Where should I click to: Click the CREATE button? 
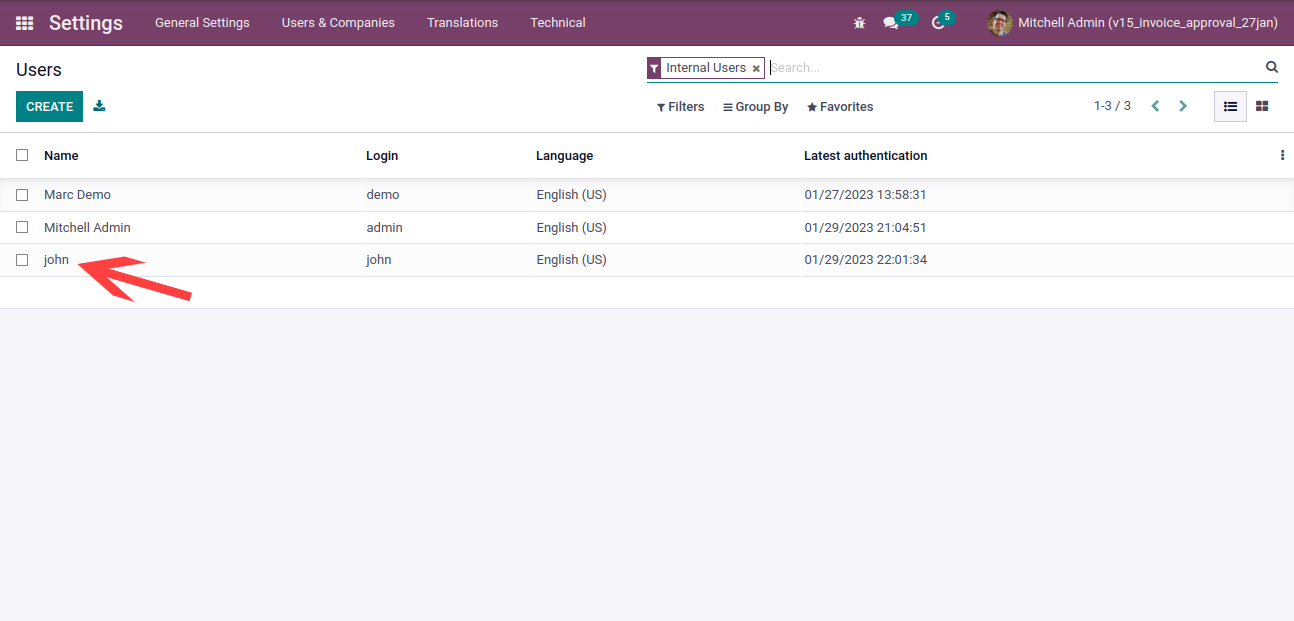[49, 106]
